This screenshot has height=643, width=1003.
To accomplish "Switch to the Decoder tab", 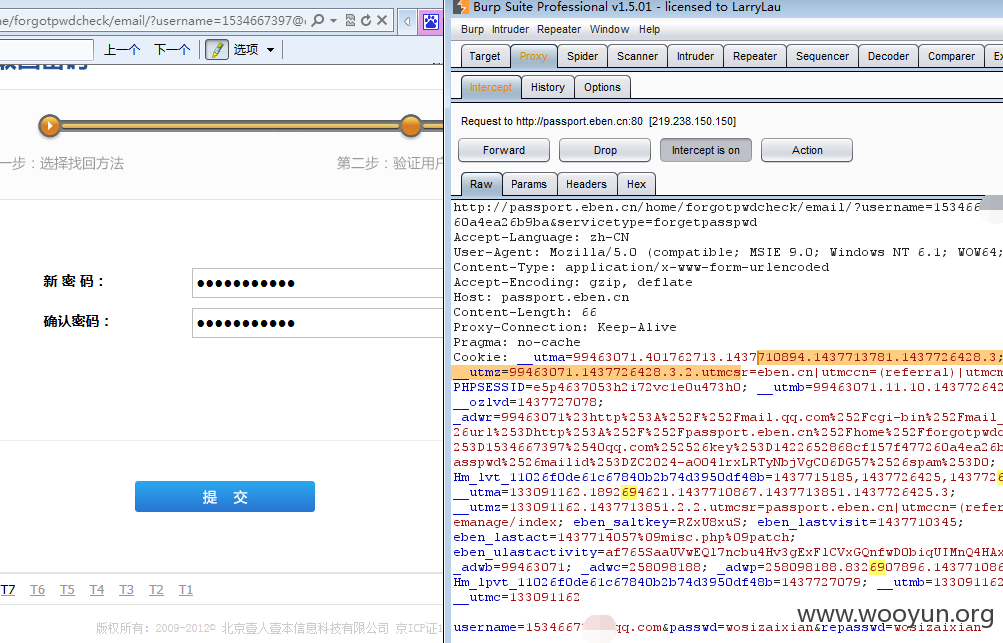I will point(888,56).
